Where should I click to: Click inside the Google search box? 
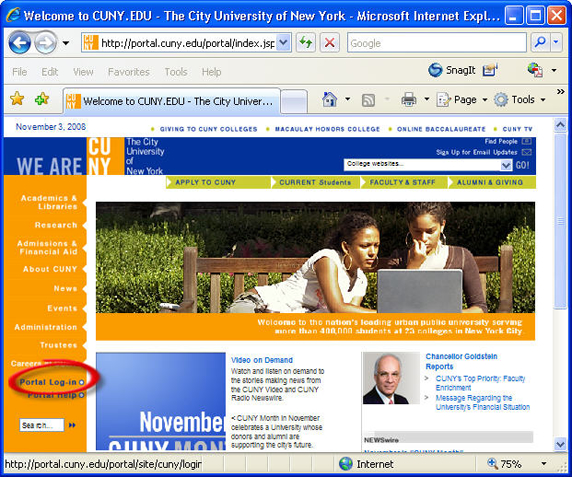(437, 43)
